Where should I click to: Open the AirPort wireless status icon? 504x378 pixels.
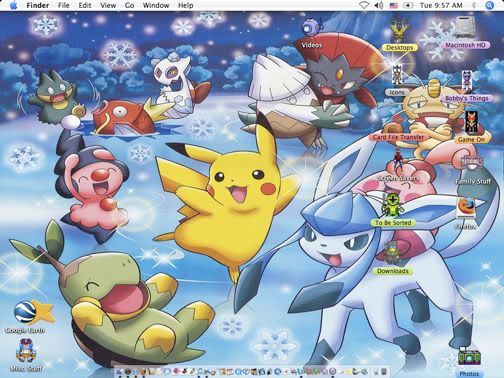point(364,5)
